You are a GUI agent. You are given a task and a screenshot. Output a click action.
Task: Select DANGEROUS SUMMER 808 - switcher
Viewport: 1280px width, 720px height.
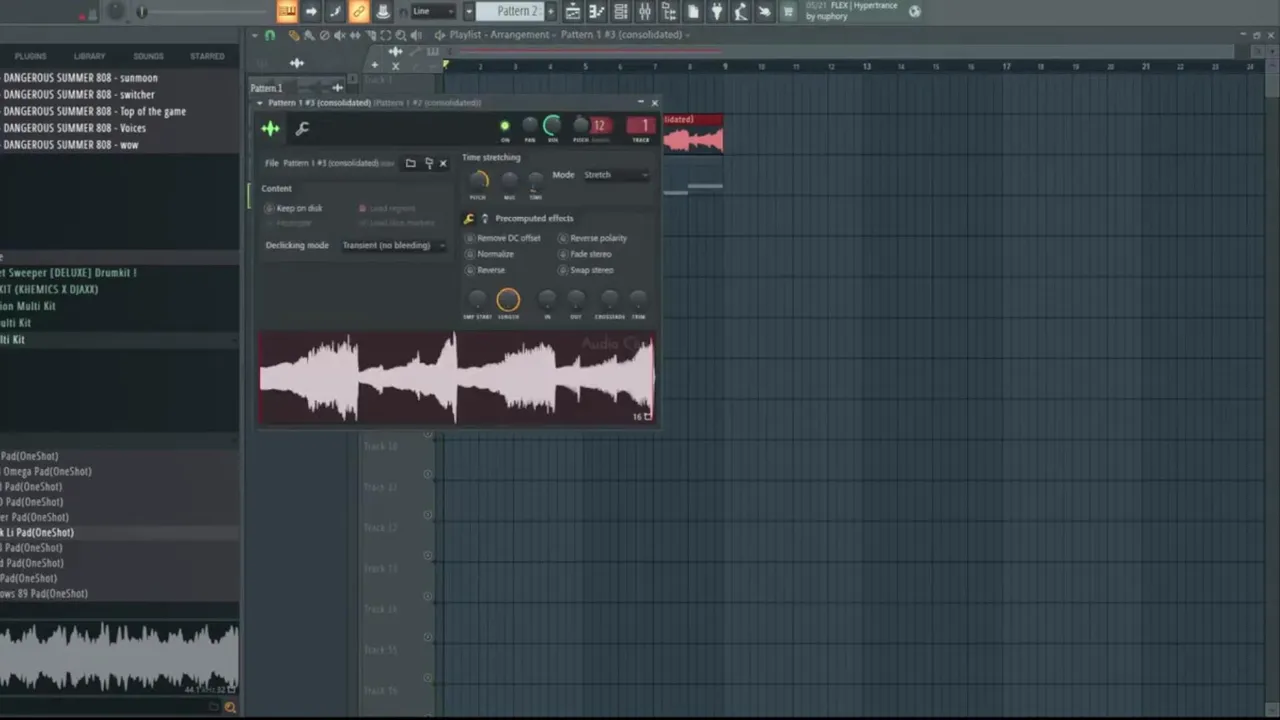[79, 95]
